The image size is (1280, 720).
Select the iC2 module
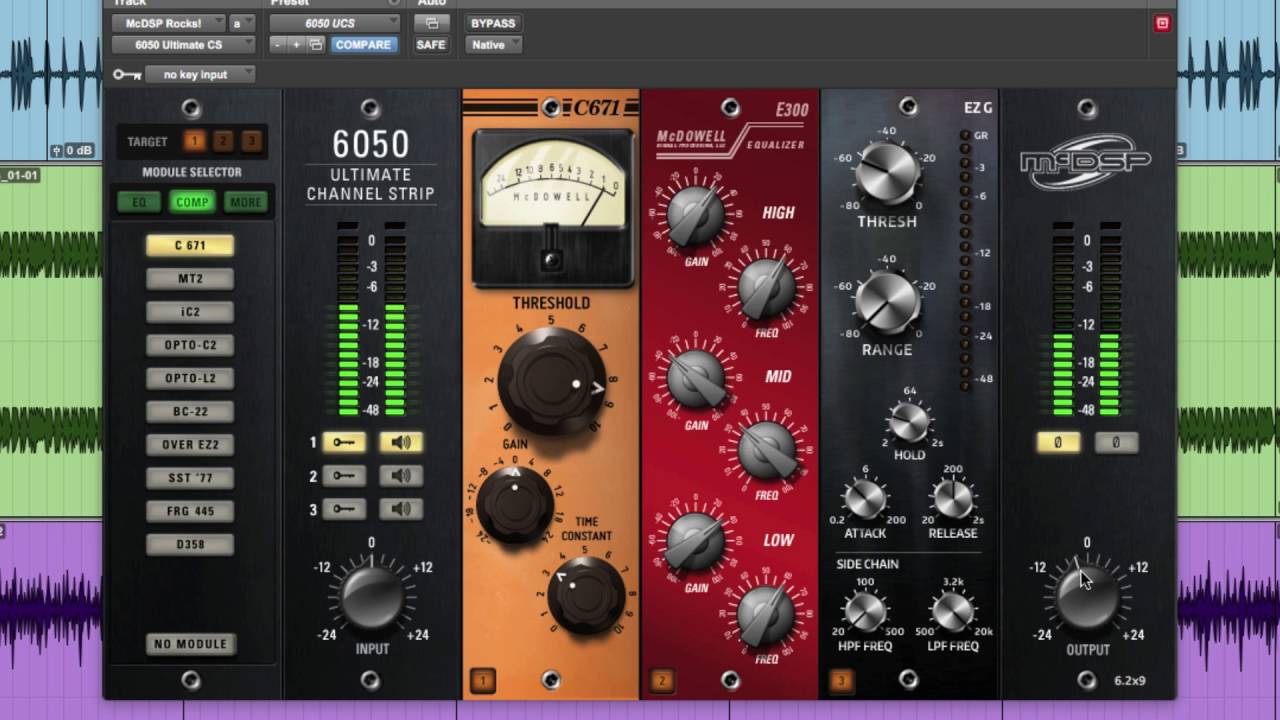(x=190, y=312)
